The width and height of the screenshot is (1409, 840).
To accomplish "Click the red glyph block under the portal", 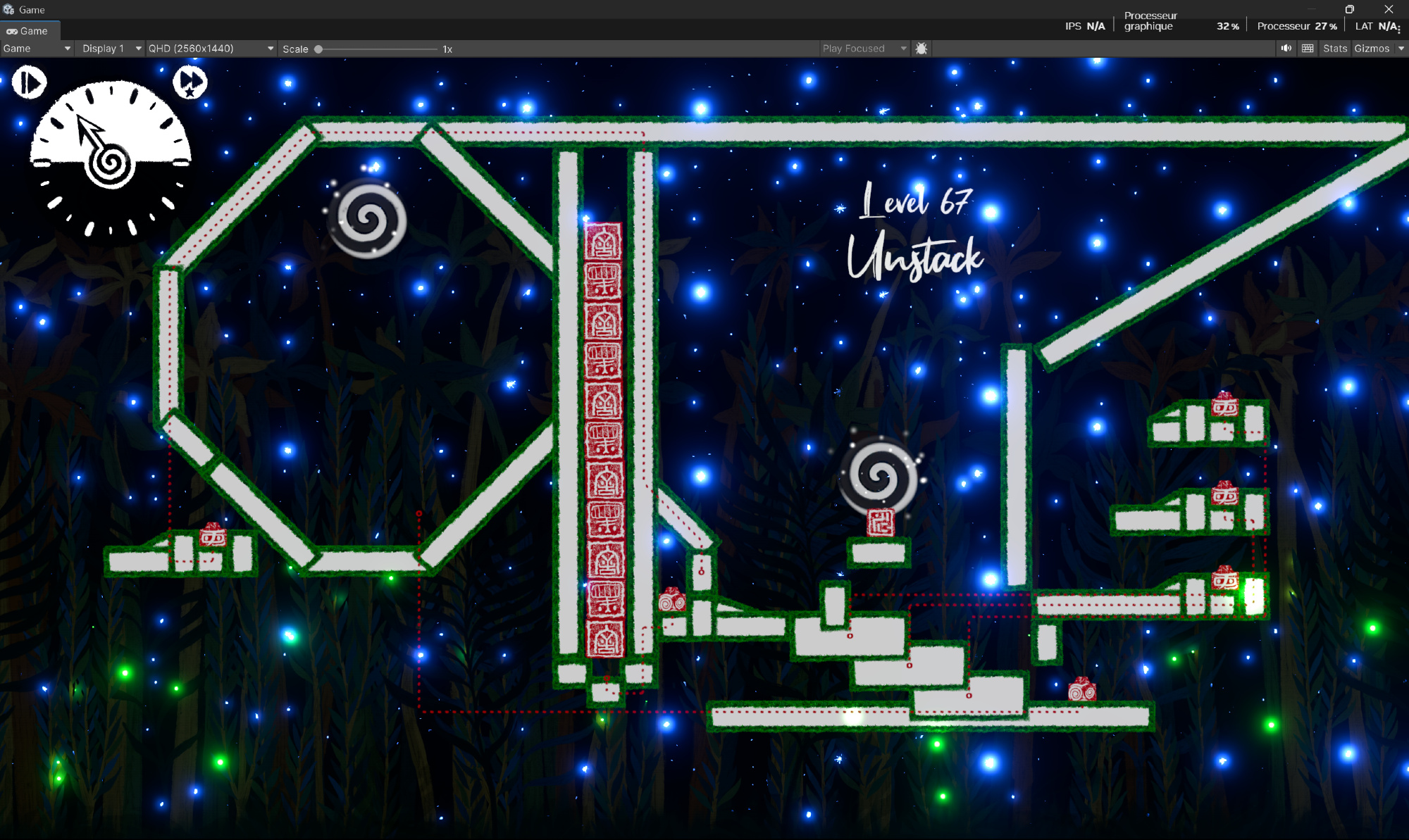I will point(880,523).
